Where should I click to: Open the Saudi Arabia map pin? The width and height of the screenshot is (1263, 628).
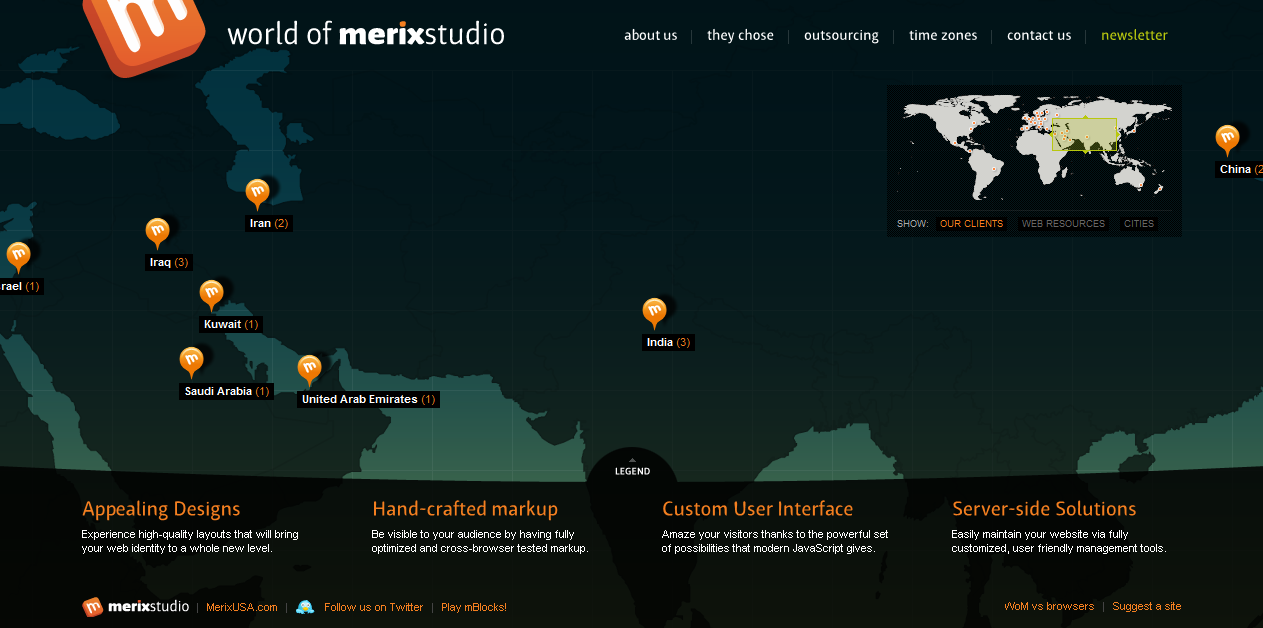point(191,361)
